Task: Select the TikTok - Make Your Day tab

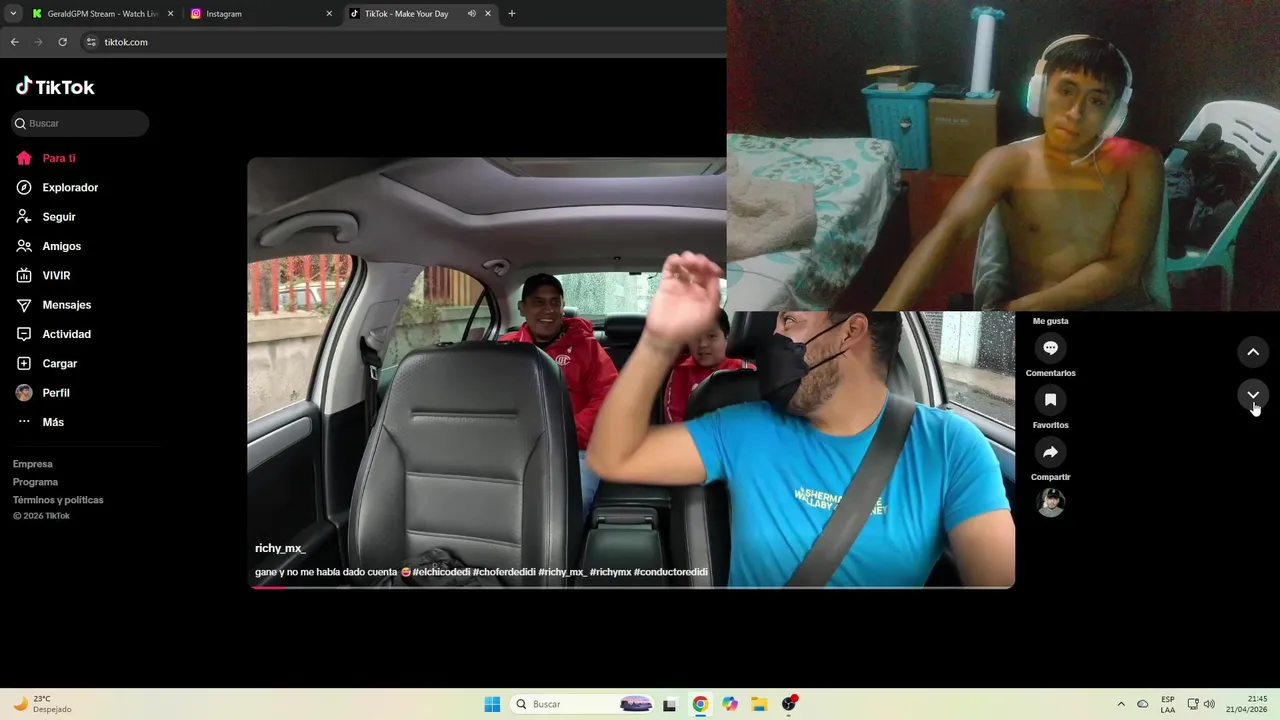Action: tap(406, 14)
